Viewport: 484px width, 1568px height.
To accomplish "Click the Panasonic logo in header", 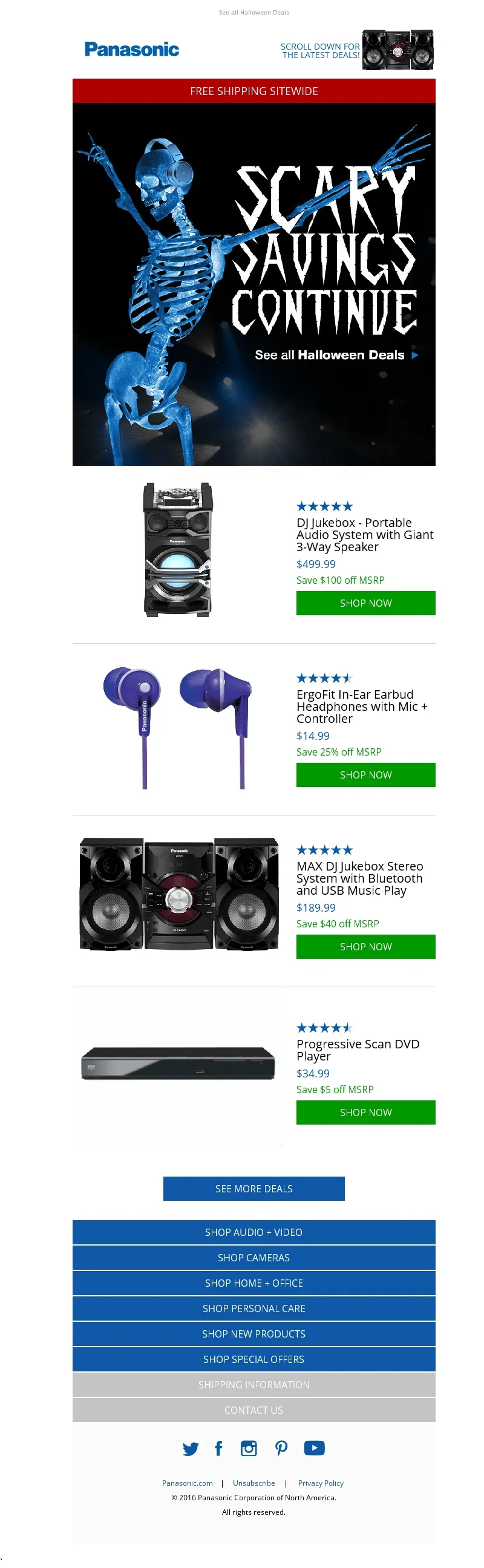I will (131, 50).
